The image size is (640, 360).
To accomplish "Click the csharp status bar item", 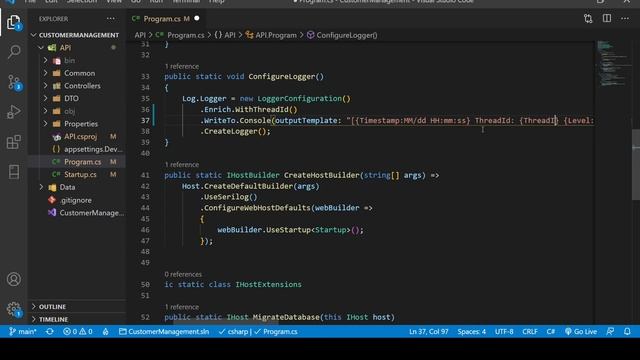I will [x=233, y=331].
